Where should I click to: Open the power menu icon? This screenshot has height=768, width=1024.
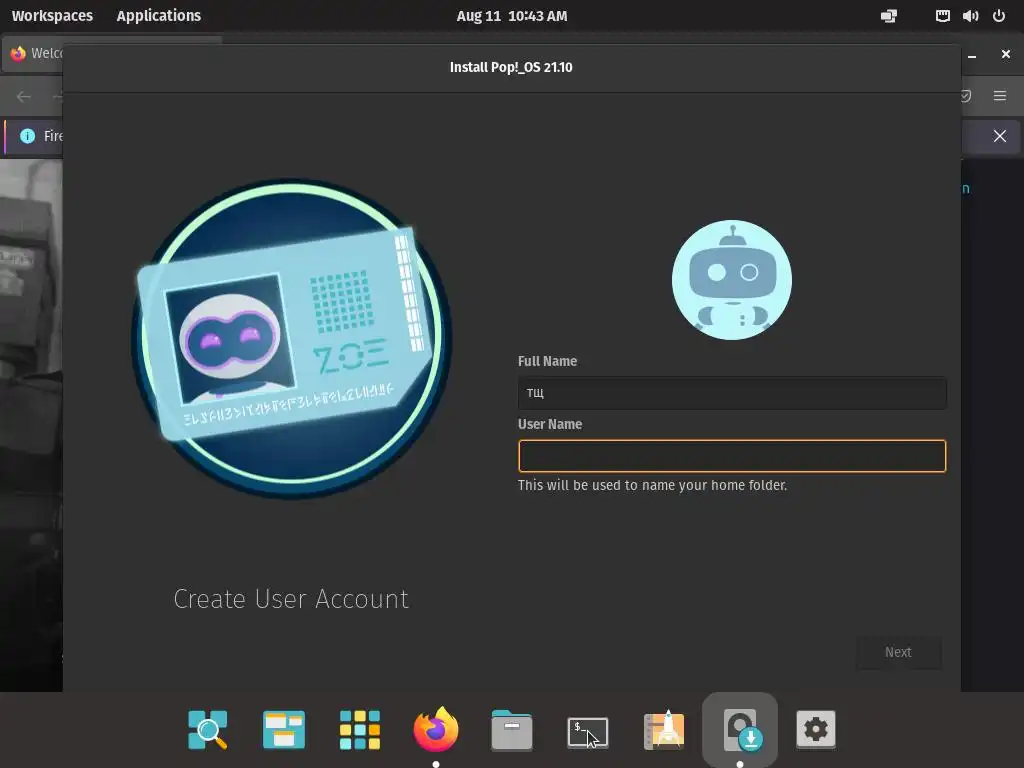tap(999, 16)
